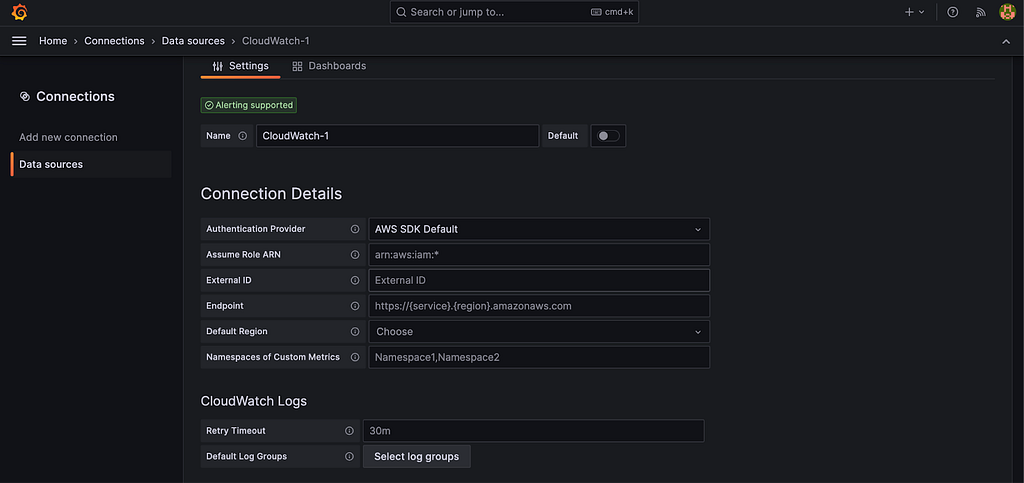
Task: Select Data sources in sidebar
Action: (91, 164)
